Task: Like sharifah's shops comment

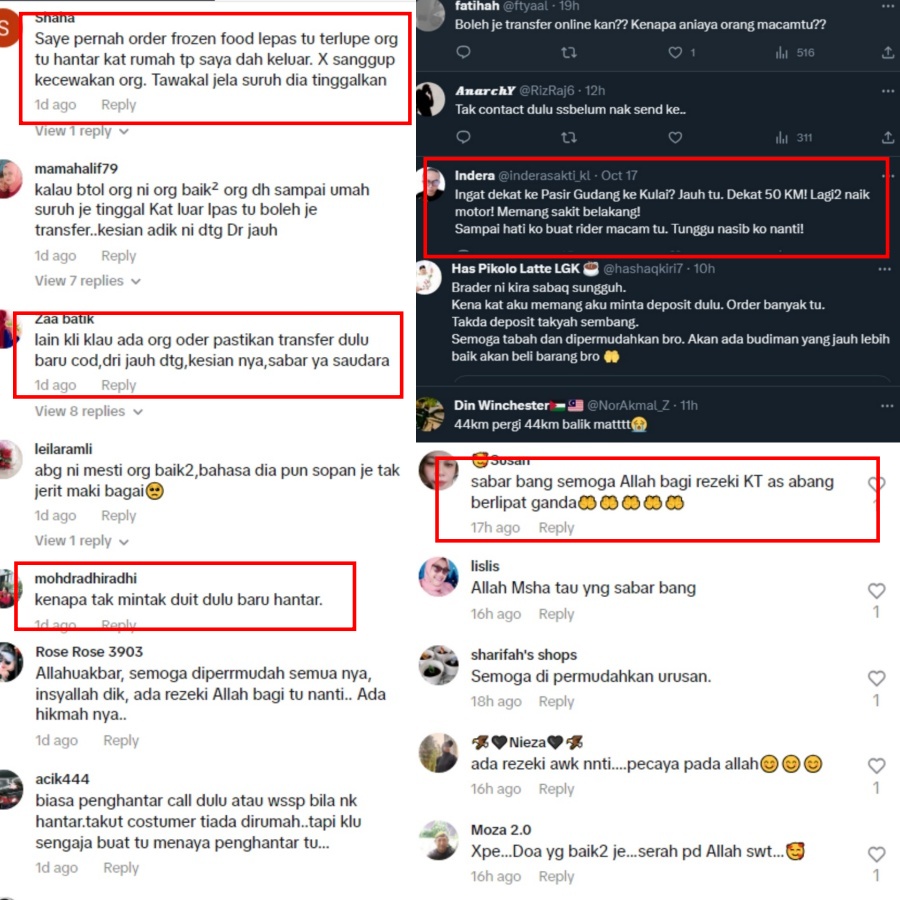Action: pos(876,678)
